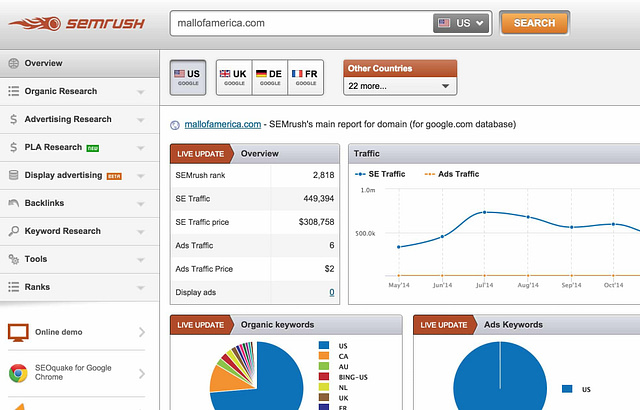
Task: Click the SE Traffic value 449,394
Action: click(x=318, y=199)
